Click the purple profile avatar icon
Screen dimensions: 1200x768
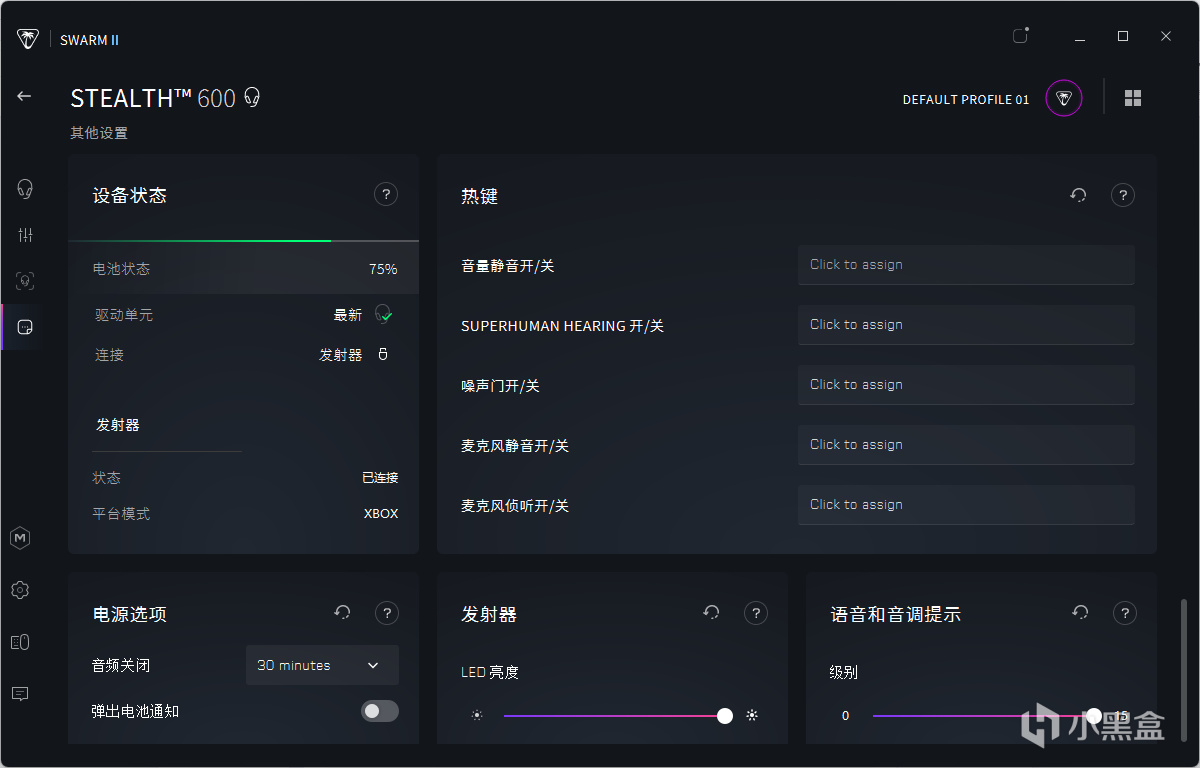pyautogui.click(x=1064, y=99)
